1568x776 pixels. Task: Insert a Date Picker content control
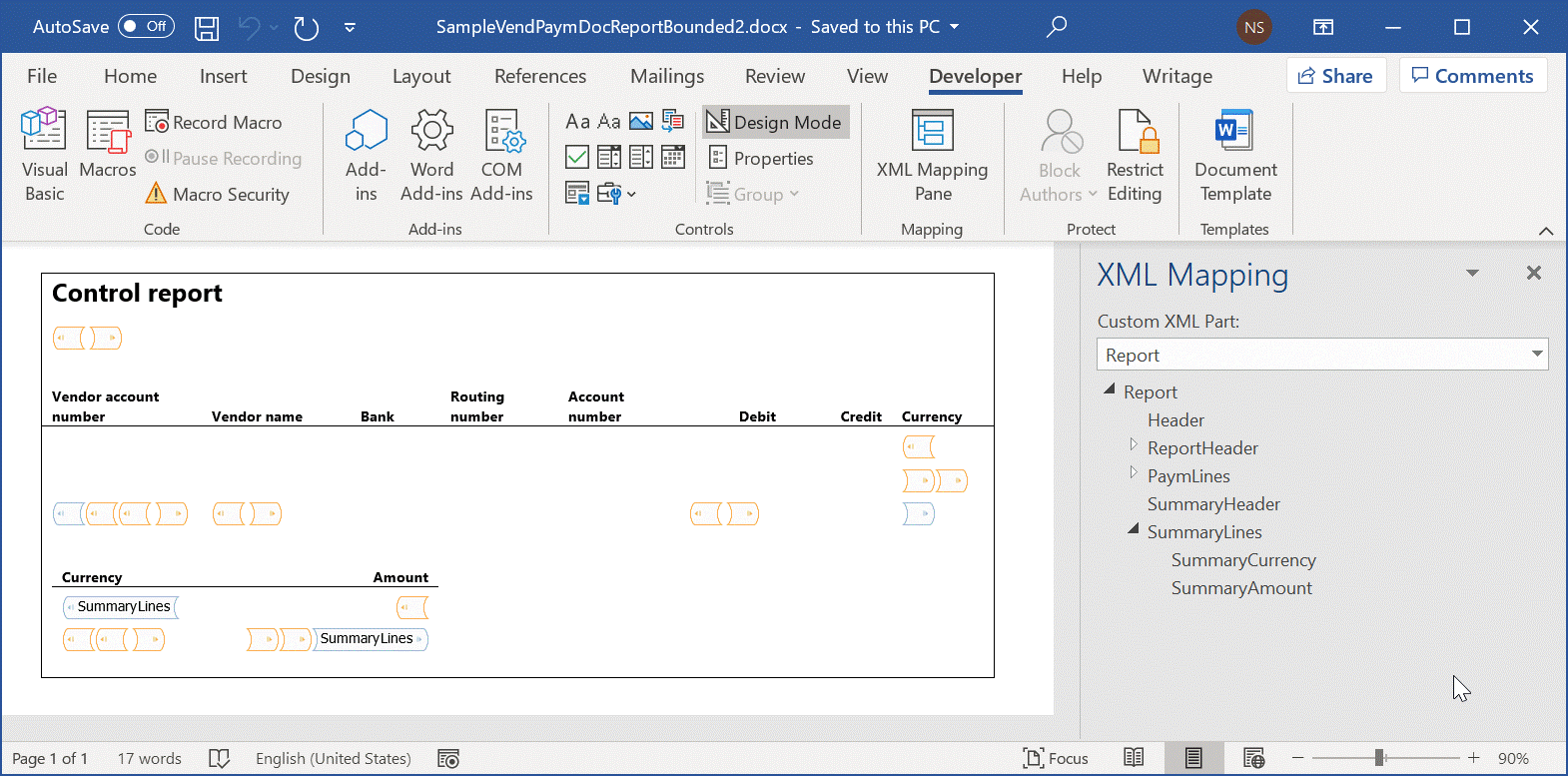[x=673, y=157]
